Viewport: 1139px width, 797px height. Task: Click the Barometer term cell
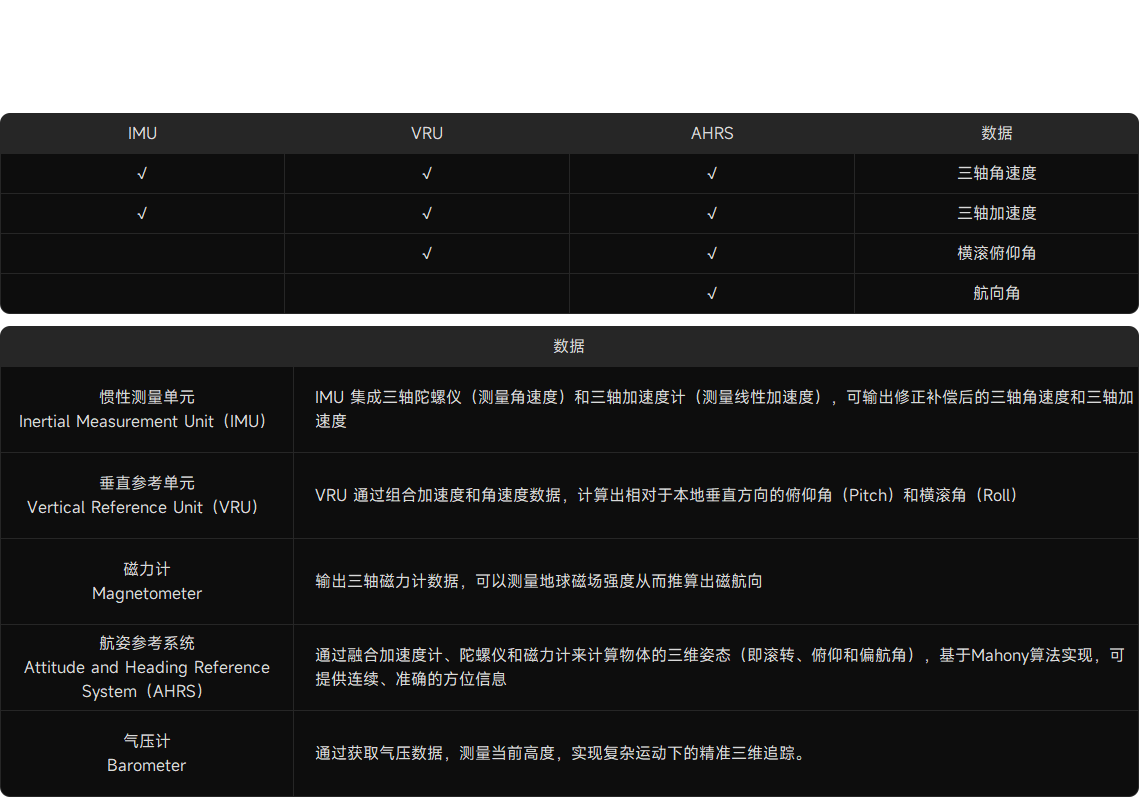pos(146,754)
